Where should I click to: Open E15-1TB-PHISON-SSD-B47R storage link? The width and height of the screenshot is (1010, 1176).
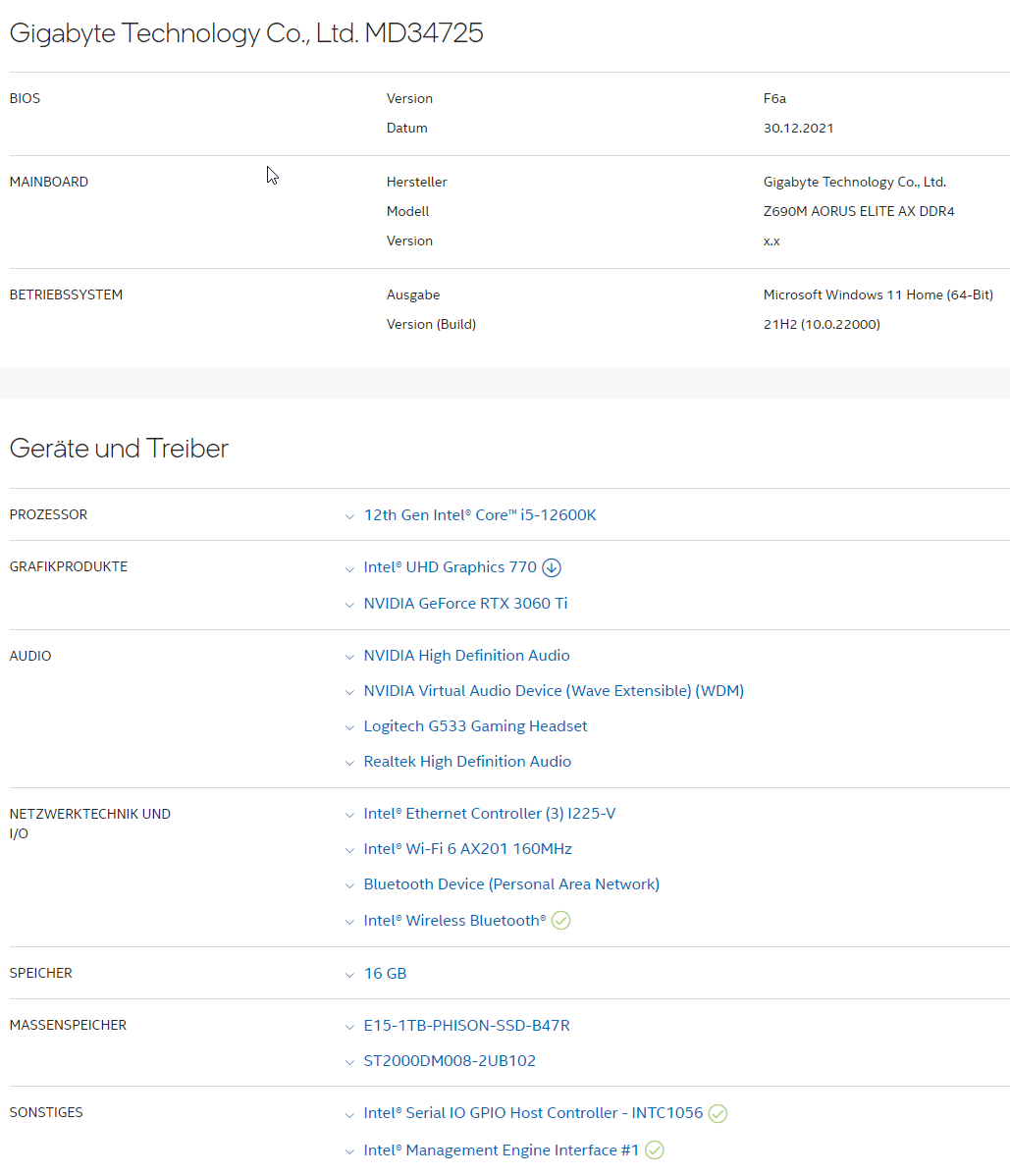click(466, 1025)
